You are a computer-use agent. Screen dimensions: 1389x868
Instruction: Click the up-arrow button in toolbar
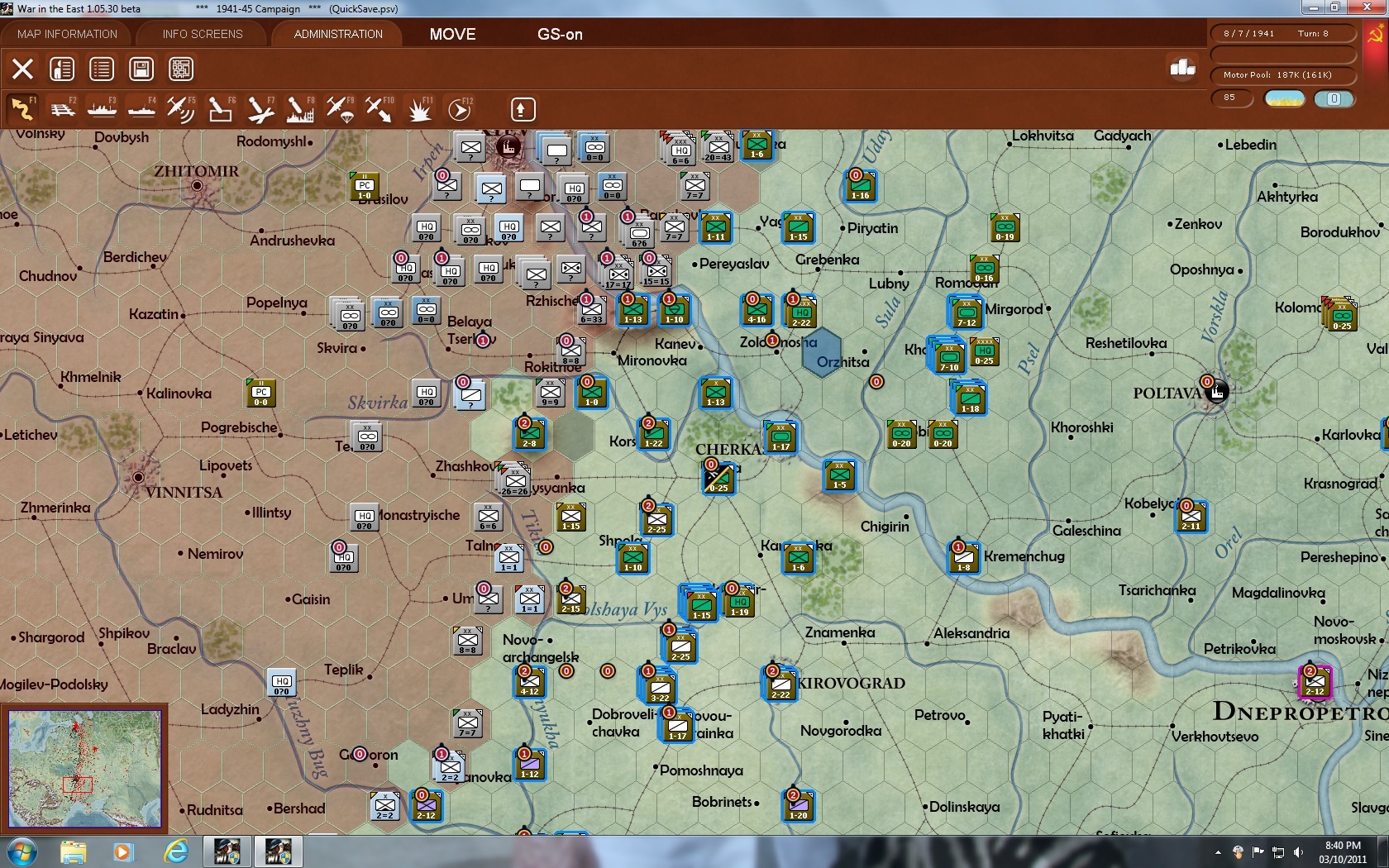523,109
